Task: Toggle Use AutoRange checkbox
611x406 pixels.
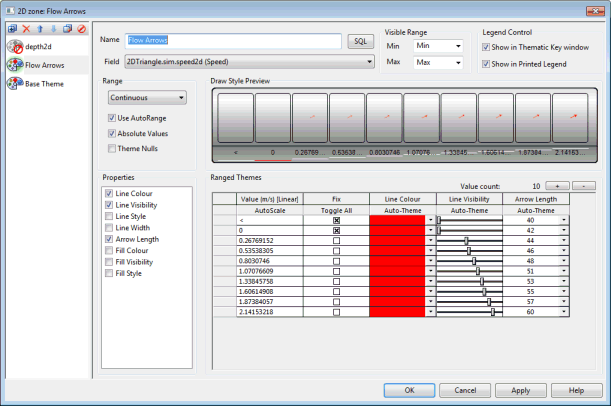Action: (112, 118)
